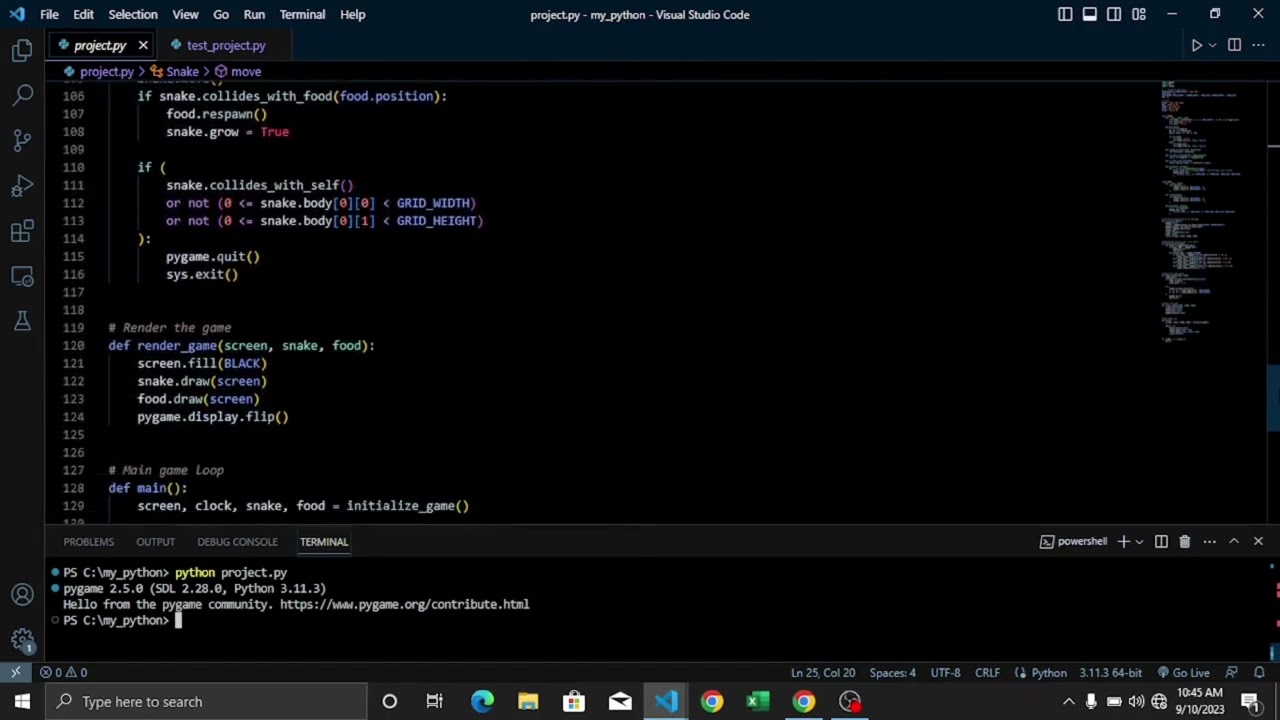Toggle primary side bar visibility
Screen dimensions: 1280x720
[1065, 14]
